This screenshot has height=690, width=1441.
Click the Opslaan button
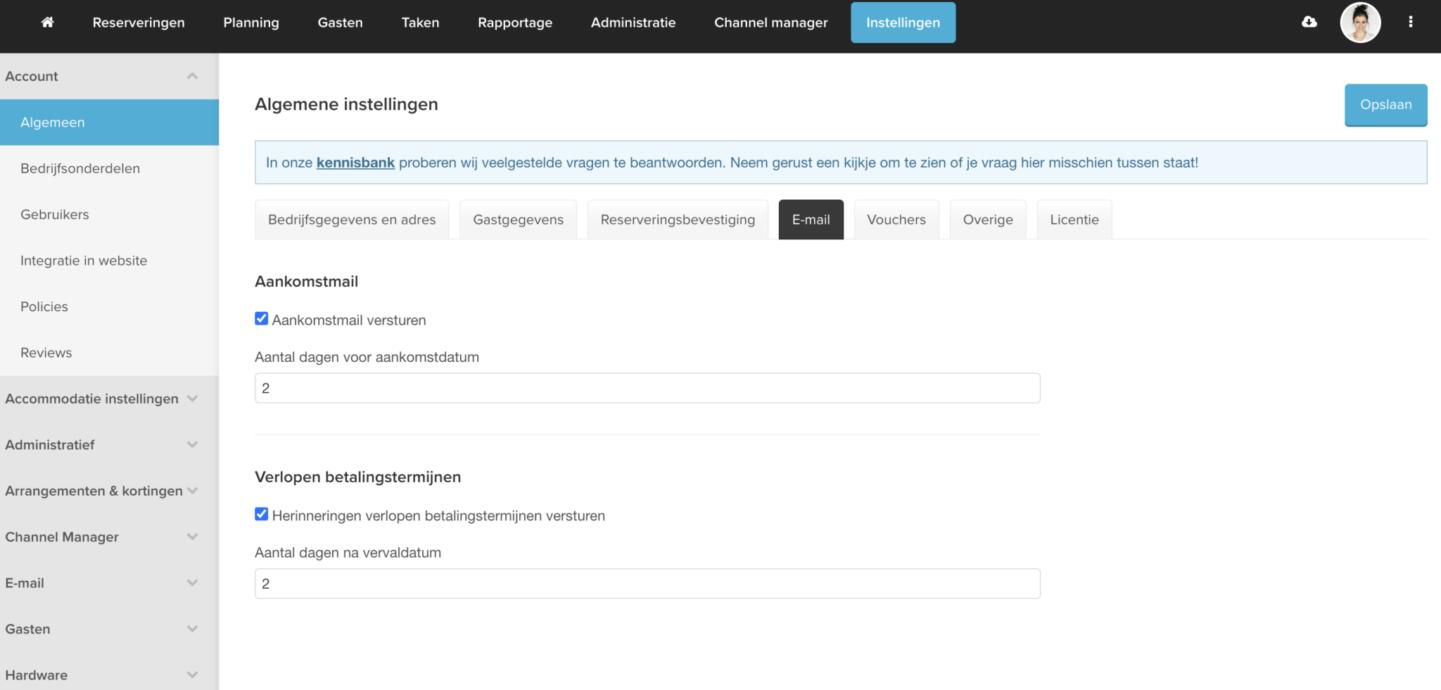click(x=1385, y=105)
